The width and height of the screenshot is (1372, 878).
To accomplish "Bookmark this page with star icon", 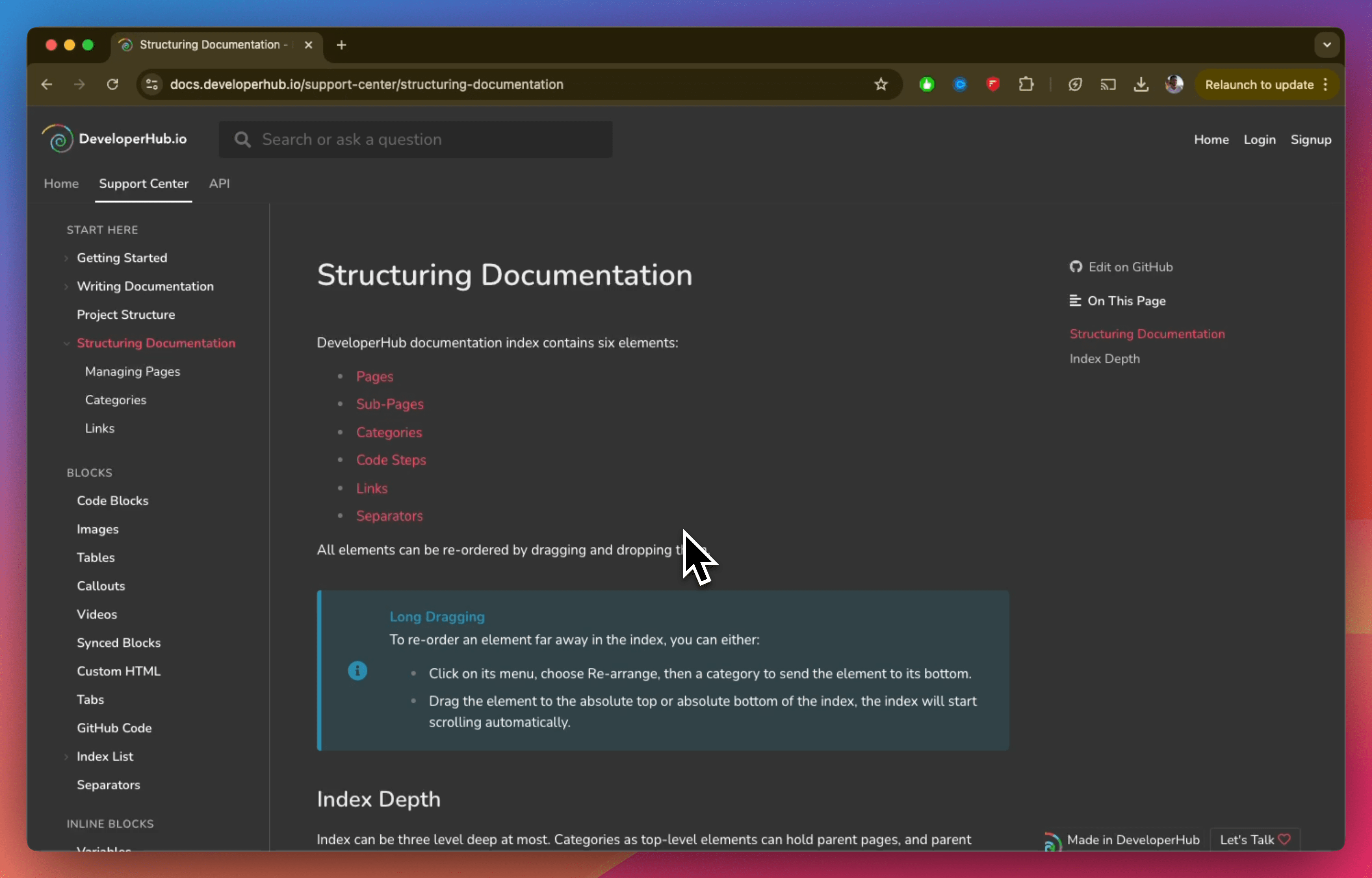I will [x=881, y=85].
